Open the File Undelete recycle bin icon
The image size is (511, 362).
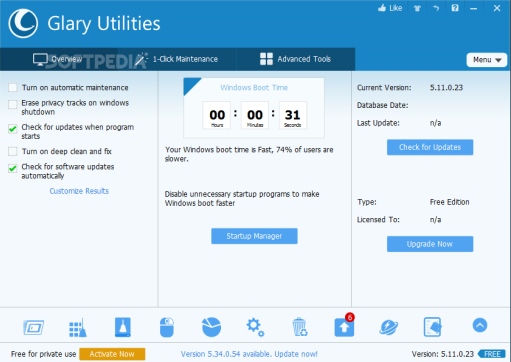300,327
